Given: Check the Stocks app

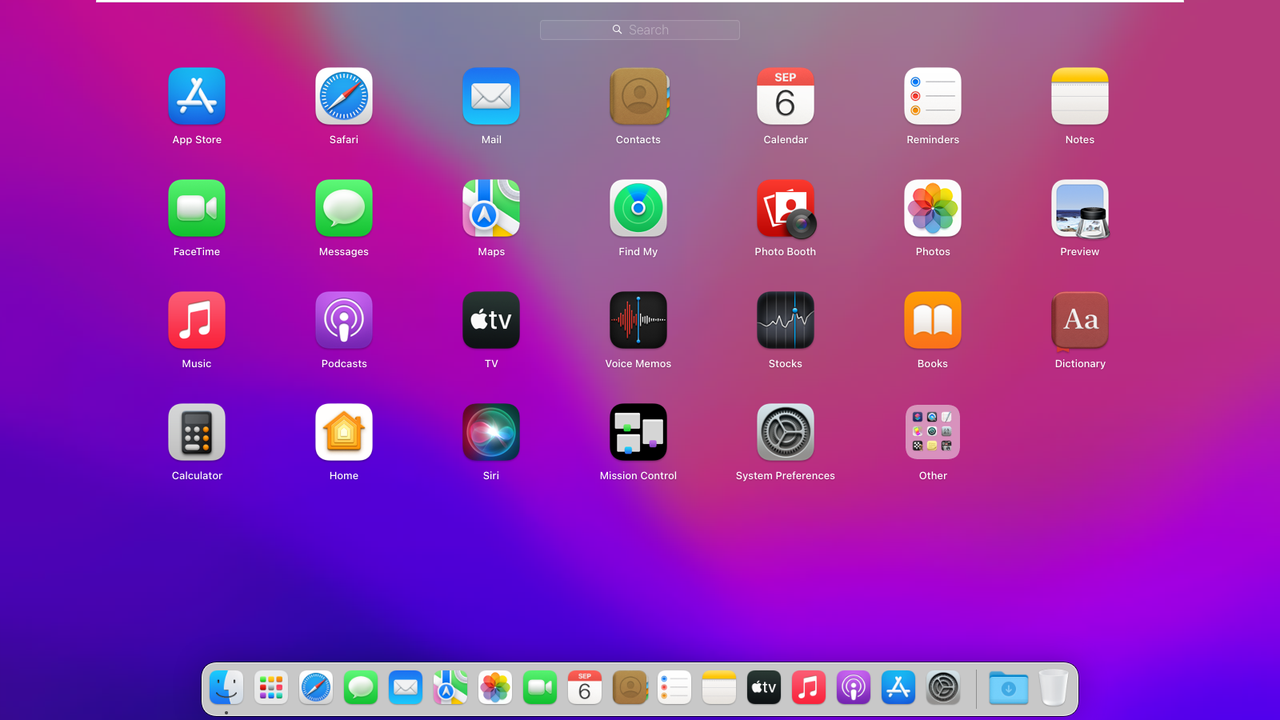Looking at the screenshot, I should pyautogui.click(x=785, y=321).
